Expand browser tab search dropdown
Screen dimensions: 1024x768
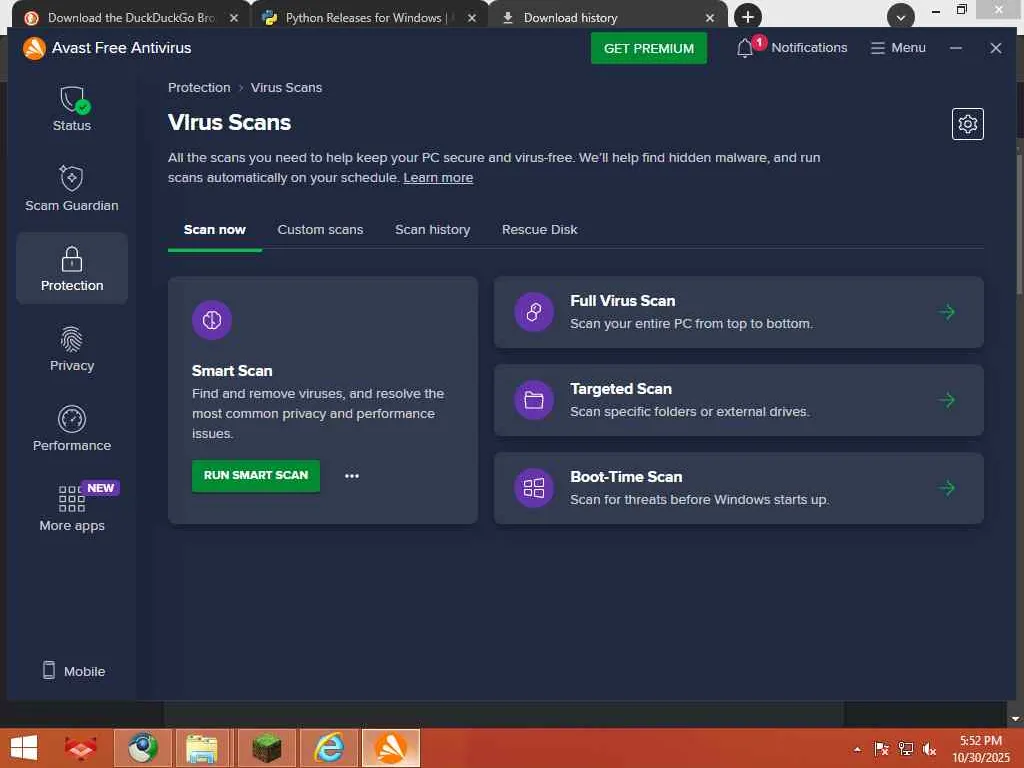pyautogui.click(x=901, y=17)
